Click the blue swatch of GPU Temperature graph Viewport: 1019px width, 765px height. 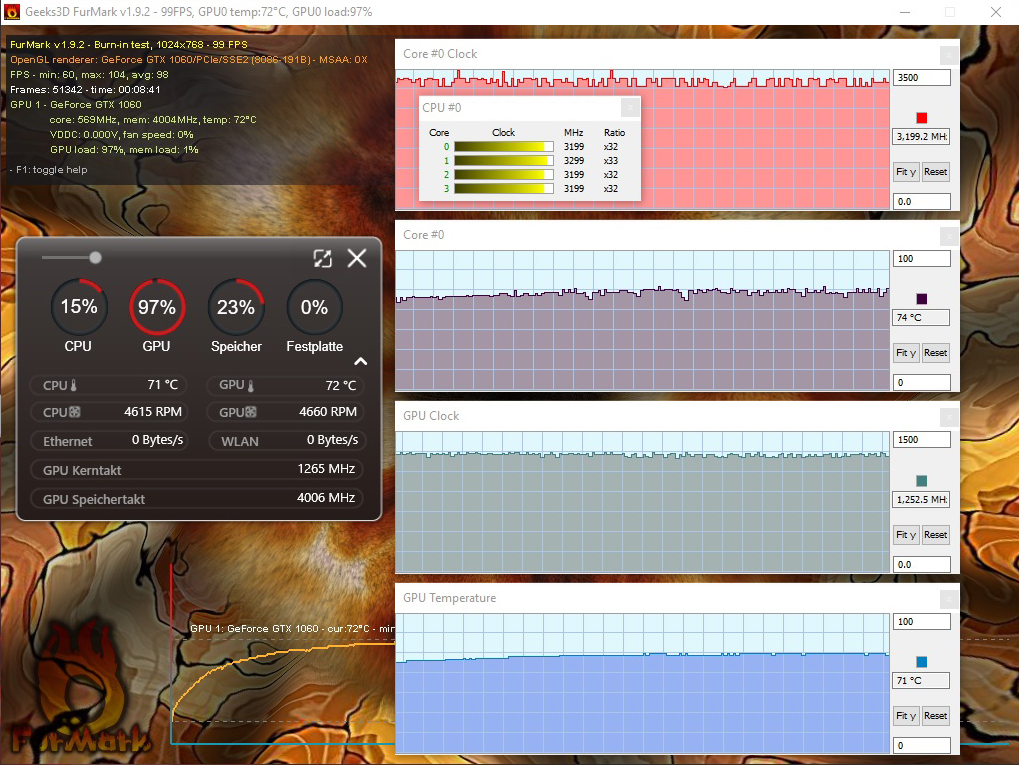pos(922,662)
